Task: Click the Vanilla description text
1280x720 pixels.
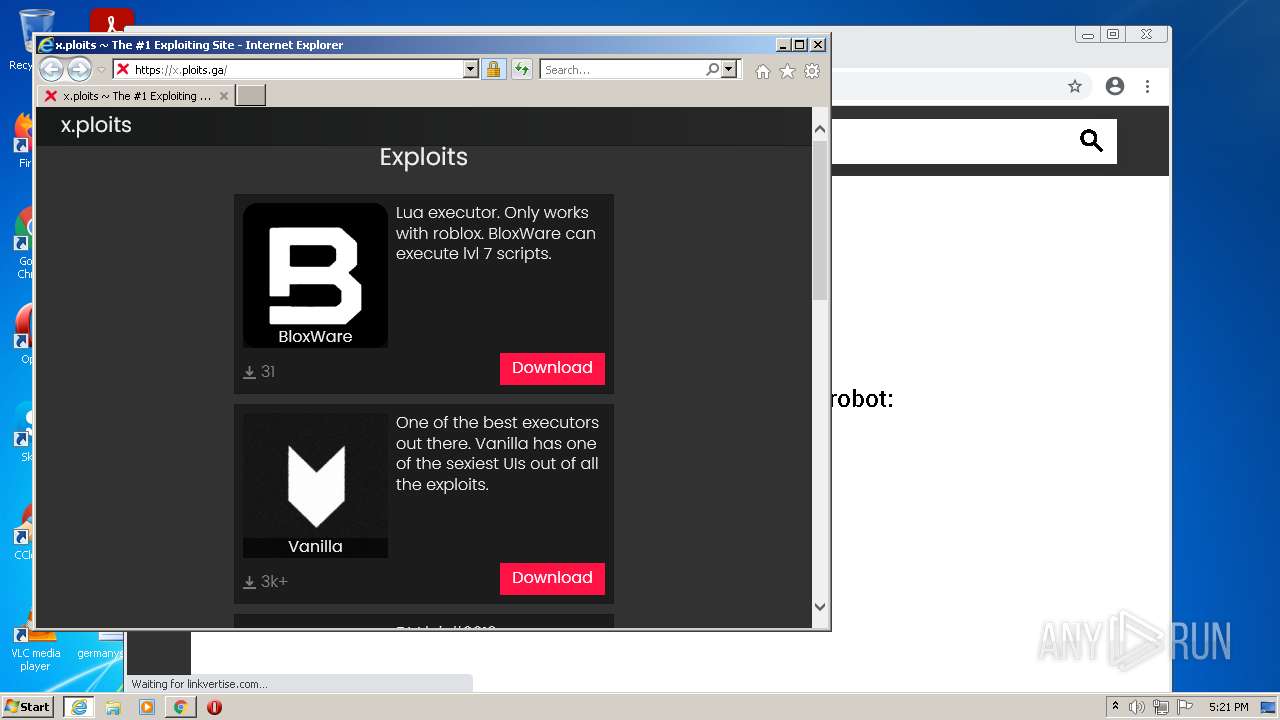Action: coord(497,454)
